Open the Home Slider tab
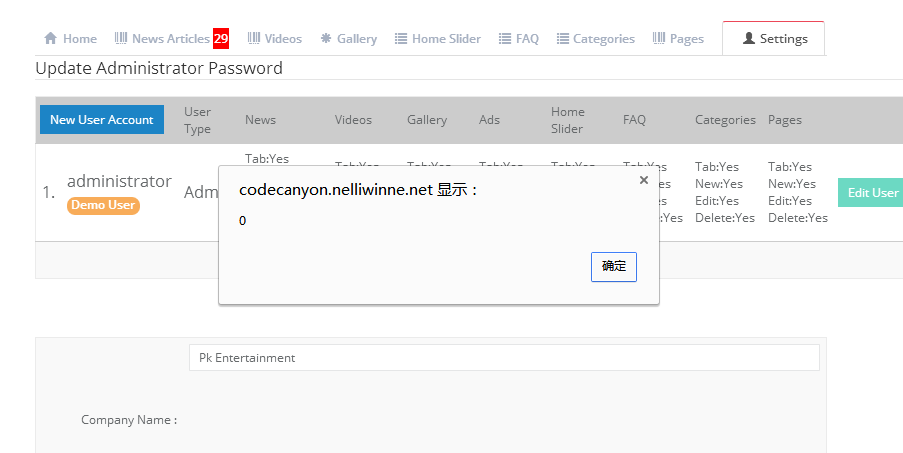 click(438, 39)
